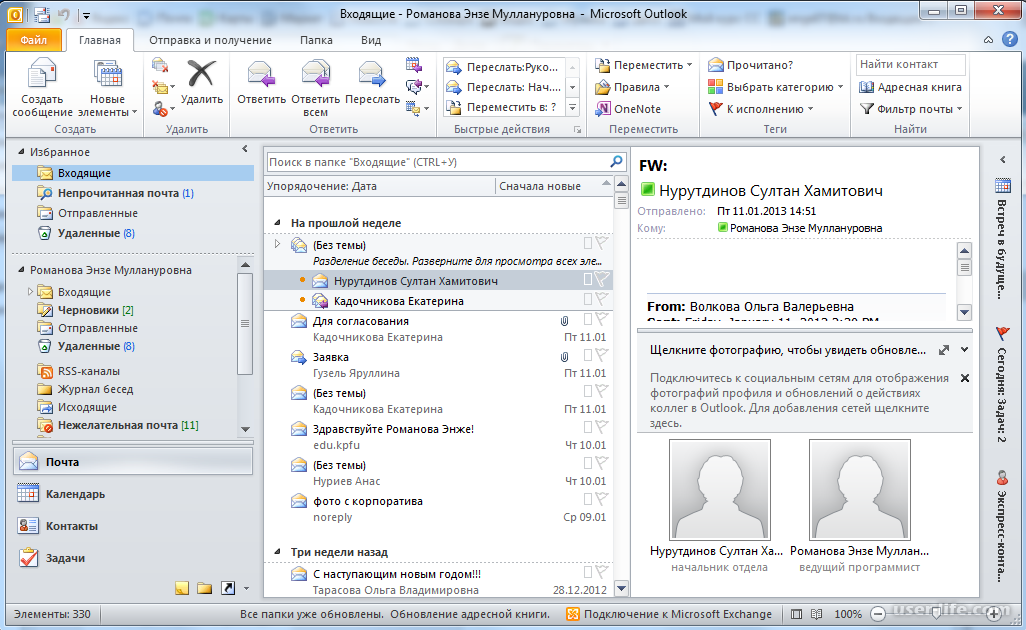Image resolution: width=1026 pixels, height=630 pixels.
Task: Click the zoom slider handle
Action: 936,614
